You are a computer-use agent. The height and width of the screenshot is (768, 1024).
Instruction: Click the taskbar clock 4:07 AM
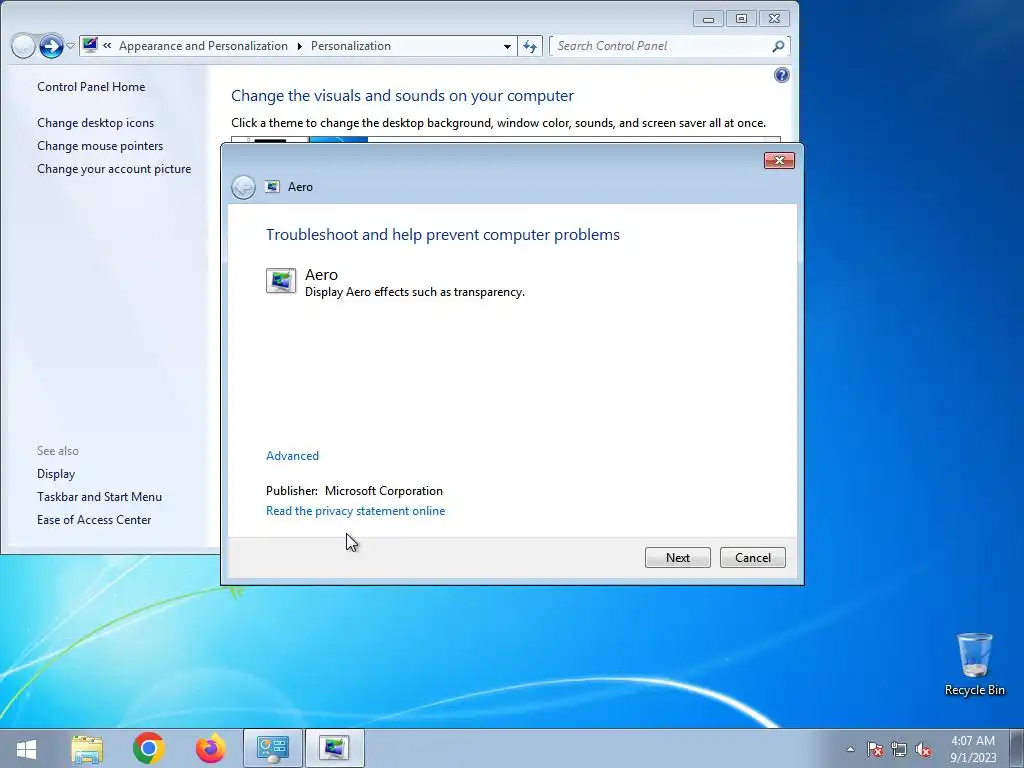[x=973, y=741]
